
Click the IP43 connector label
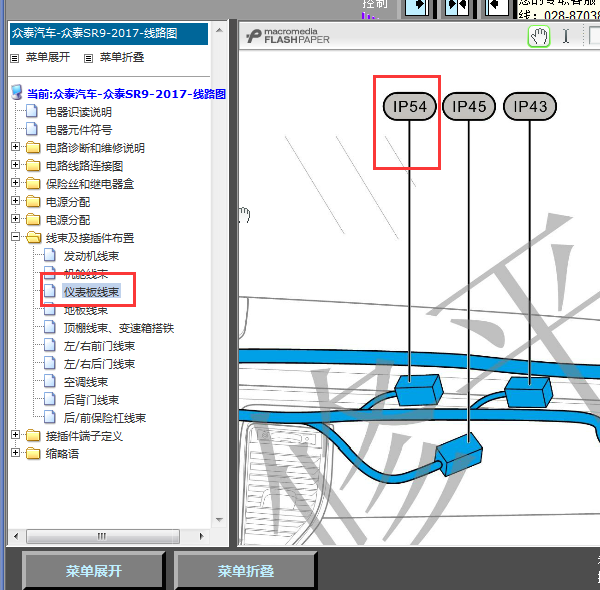(530, 106)
